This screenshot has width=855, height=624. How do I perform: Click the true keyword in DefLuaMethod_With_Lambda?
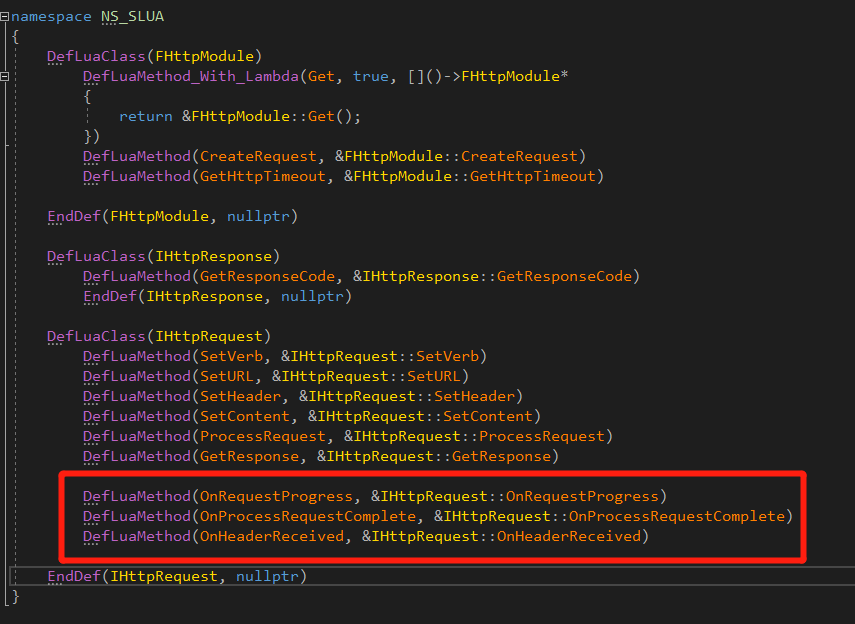(x=372, y=76)
